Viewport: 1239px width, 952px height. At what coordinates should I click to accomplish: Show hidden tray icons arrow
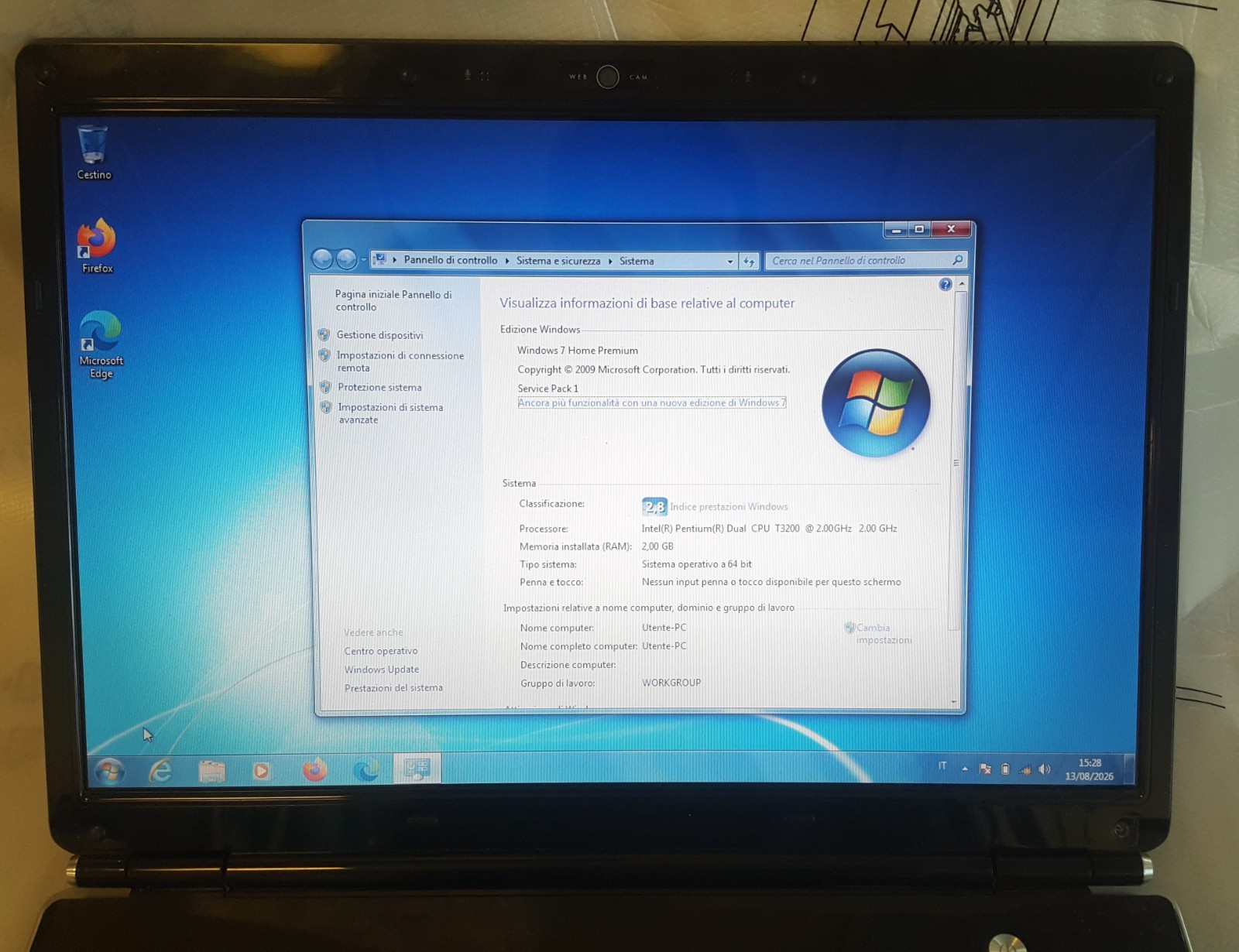point(965,769)
